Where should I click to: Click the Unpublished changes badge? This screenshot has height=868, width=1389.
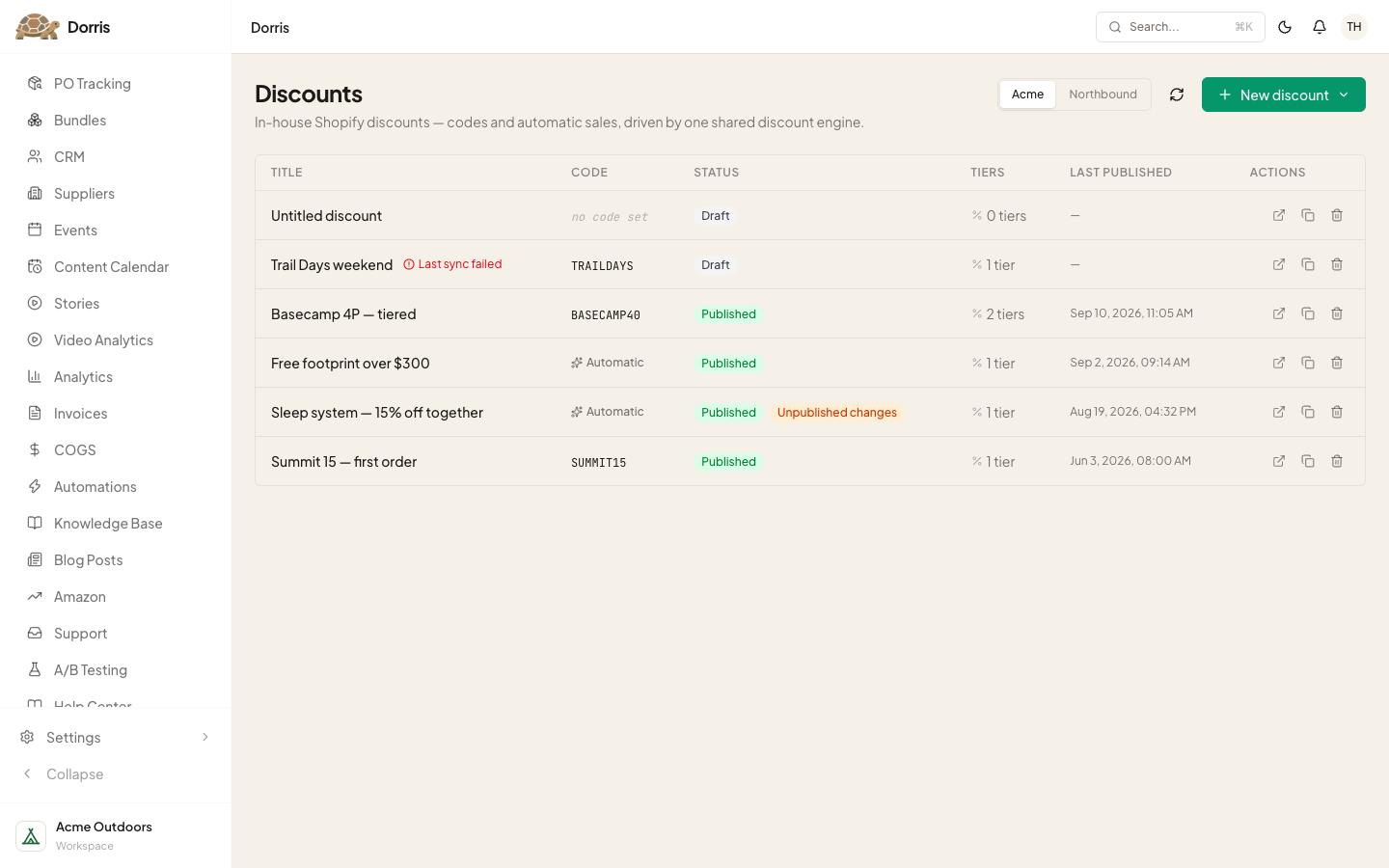pyautogui.click(x=837, y=413)
